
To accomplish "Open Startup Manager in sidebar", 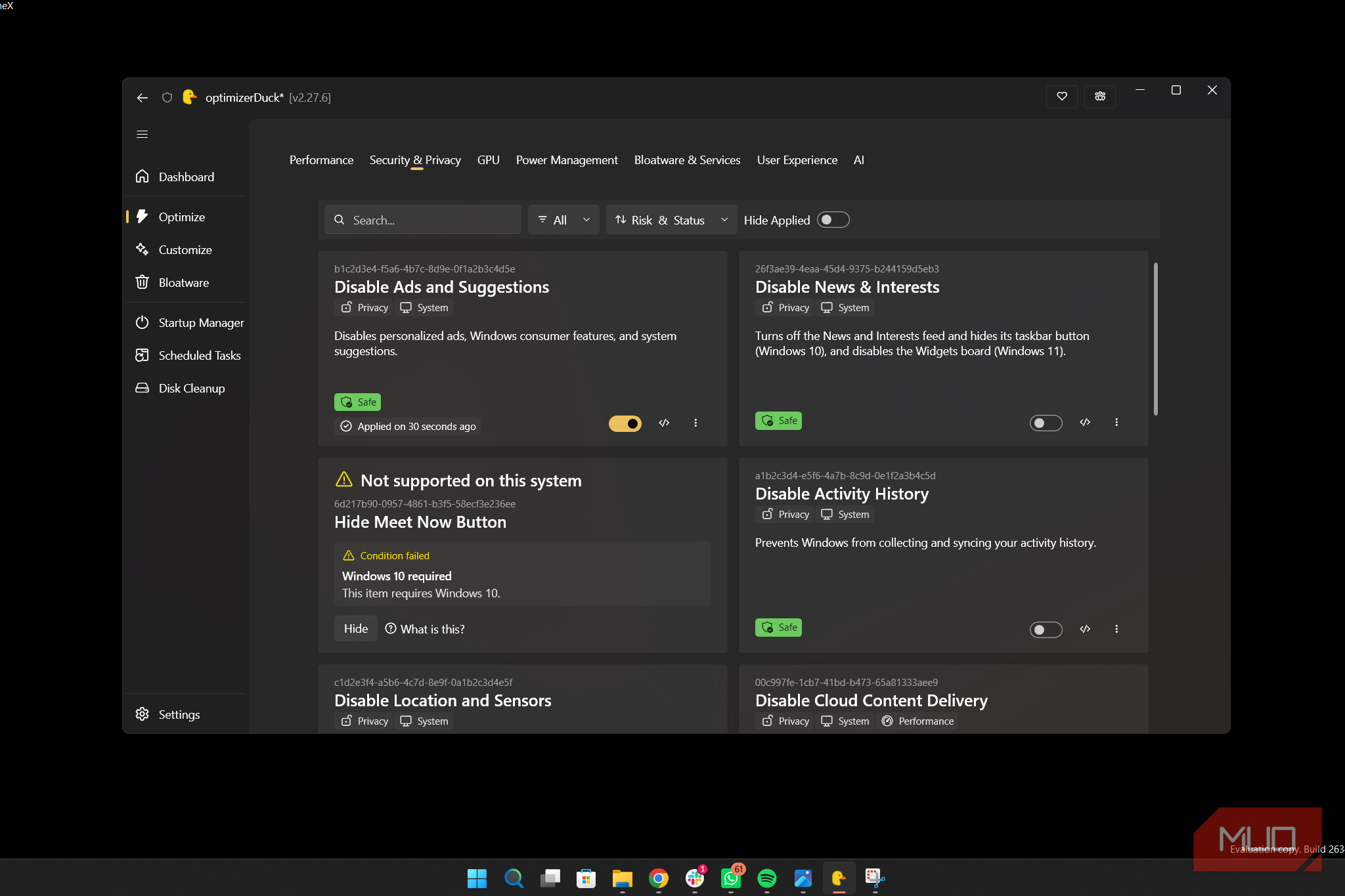I will coord(186,322).
